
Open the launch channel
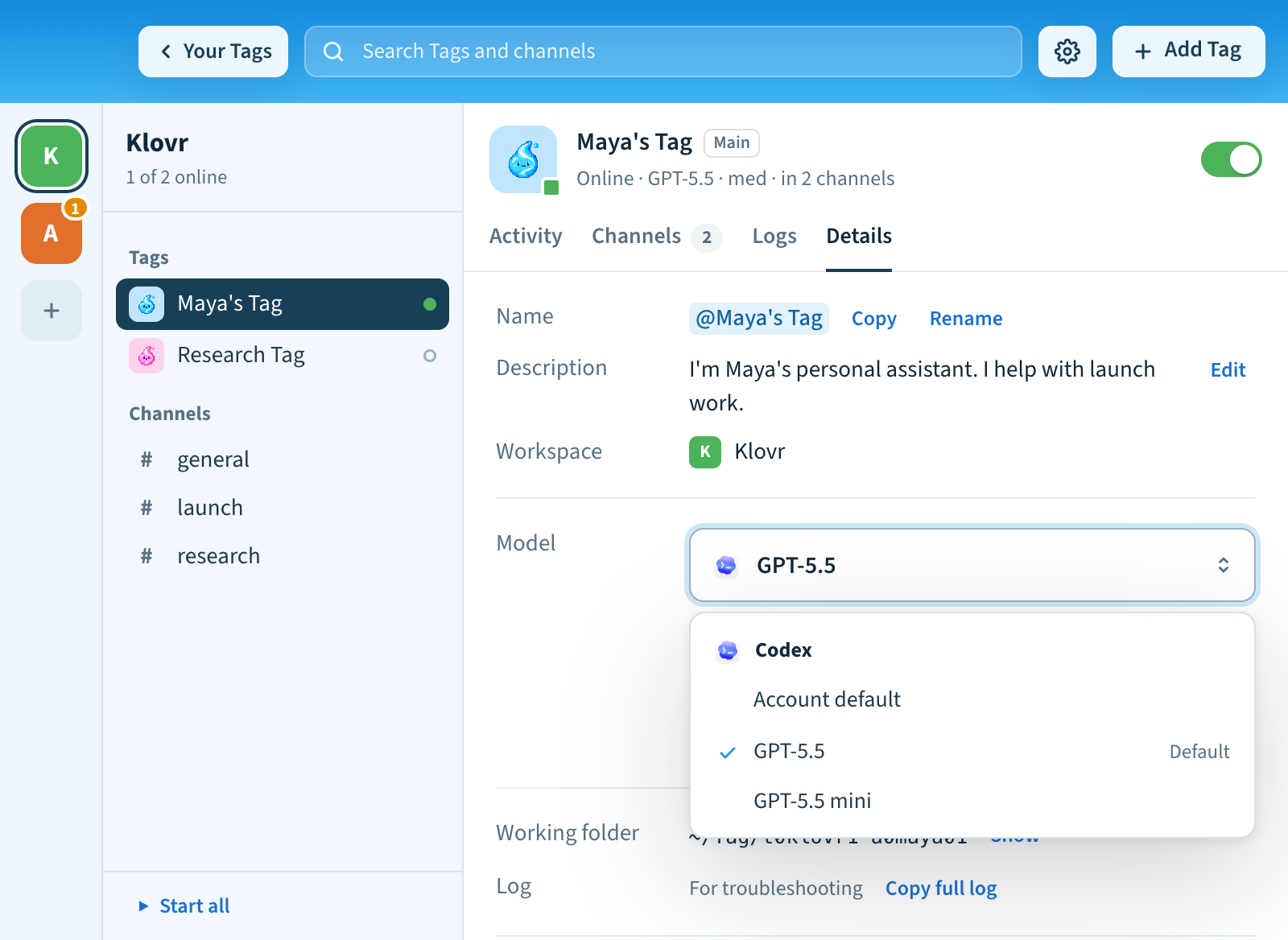[x=283, y=508]
